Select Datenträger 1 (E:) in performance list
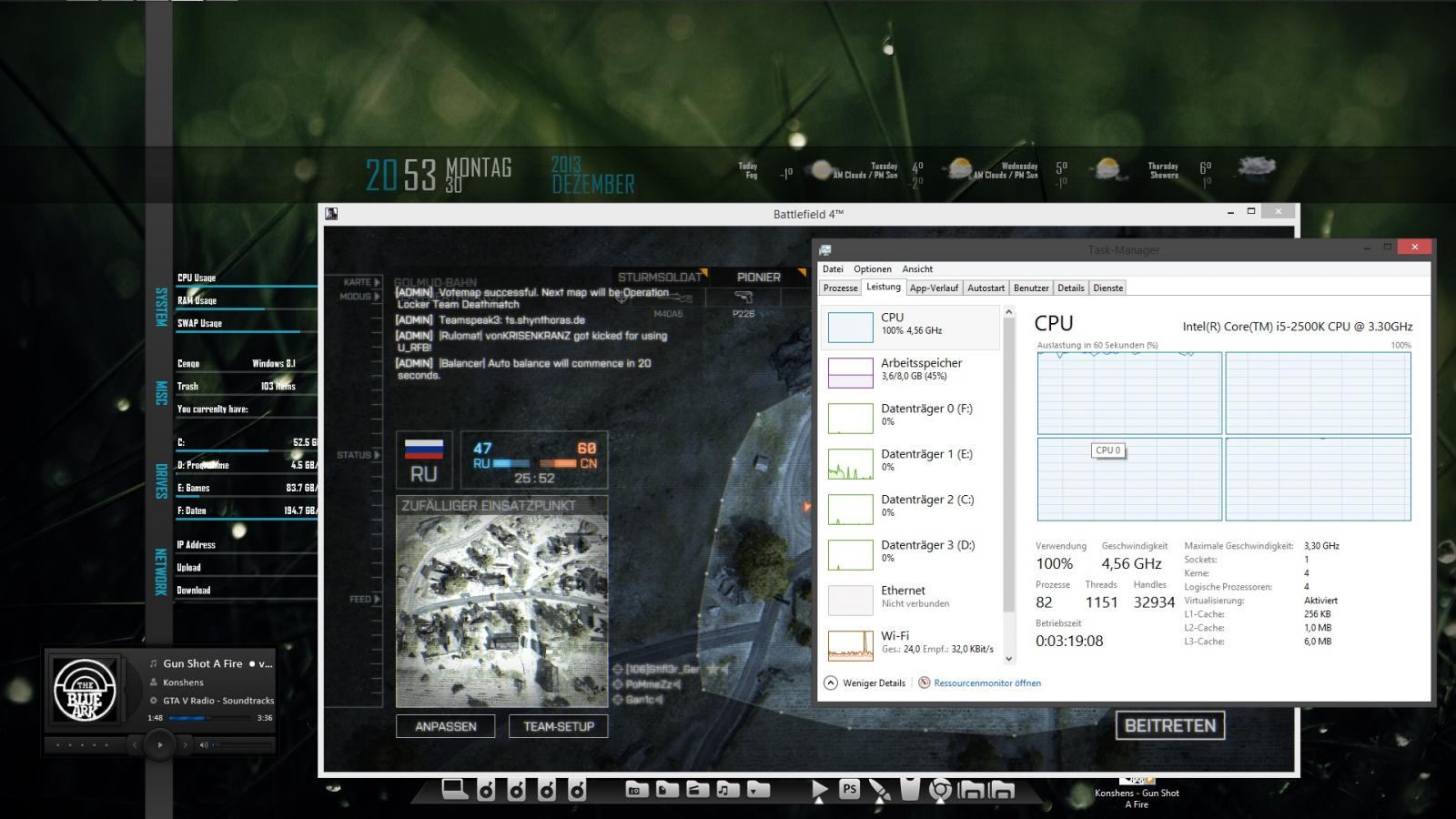 tap(910, 462)
